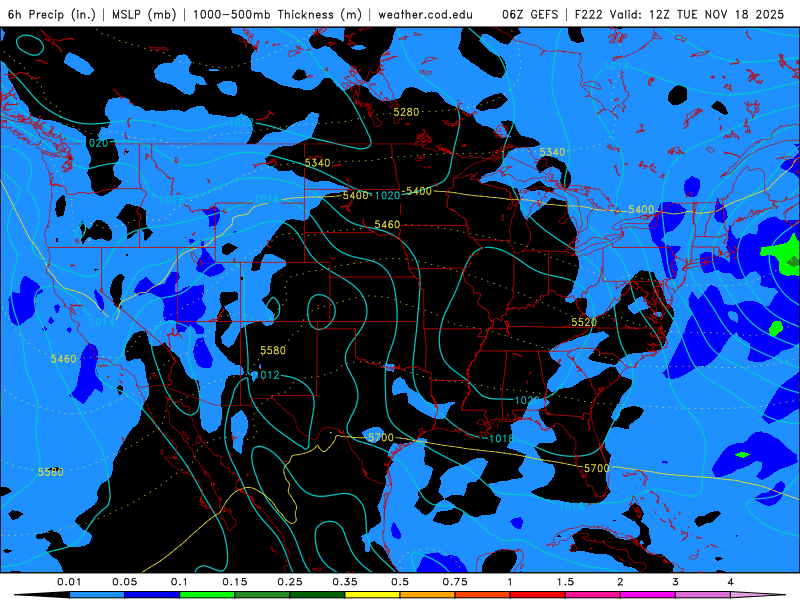Click the 5520 thickness contour label
The width and height of the screenshot is (800, 600).
point(584,322)
